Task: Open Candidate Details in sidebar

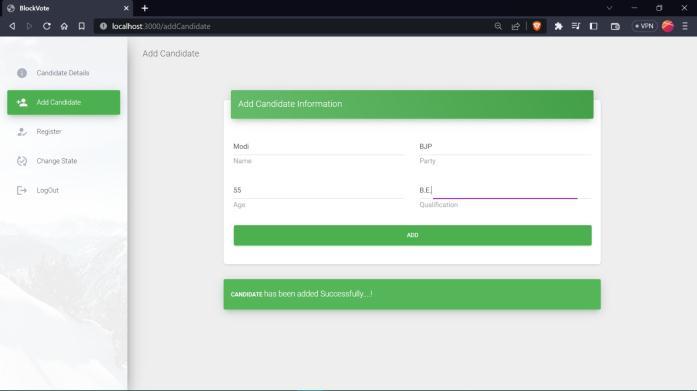Action: [x=64, y=73]
